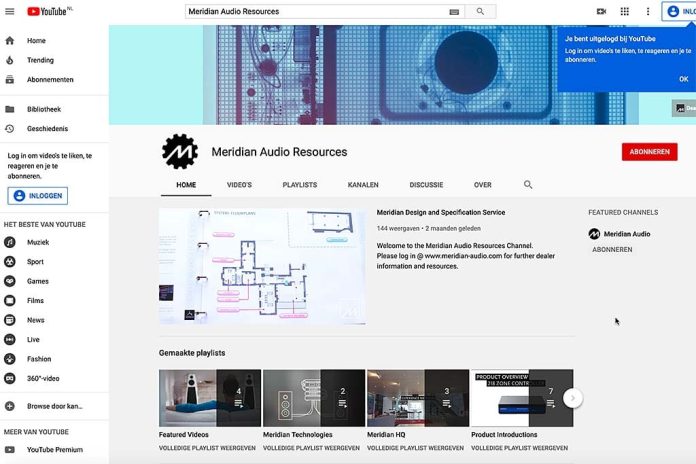View full Product Introductions playlist link
The height and width of the screenshot is (464, 696).
point(519,448)
